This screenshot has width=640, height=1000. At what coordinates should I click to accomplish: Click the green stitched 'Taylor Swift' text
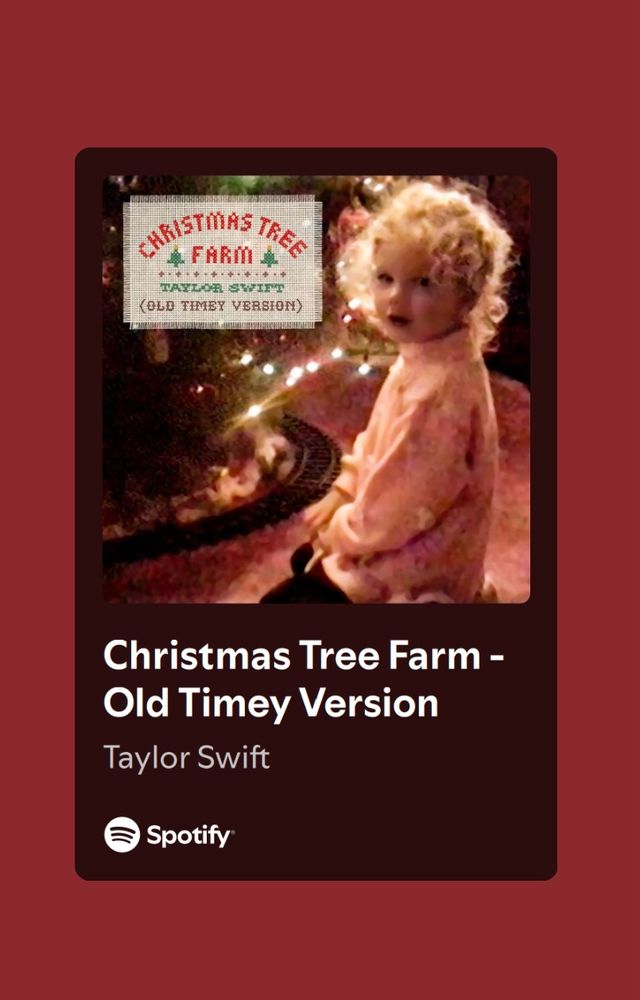click(222, 288)
